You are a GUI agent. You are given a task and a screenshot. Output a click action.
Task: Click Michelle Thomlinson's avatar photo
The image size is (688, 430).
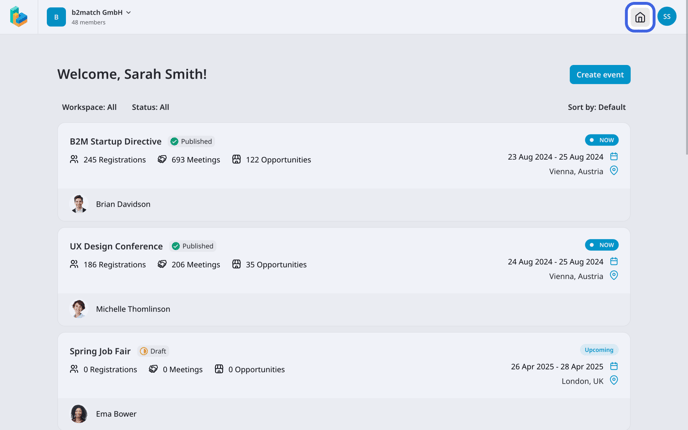79,309
